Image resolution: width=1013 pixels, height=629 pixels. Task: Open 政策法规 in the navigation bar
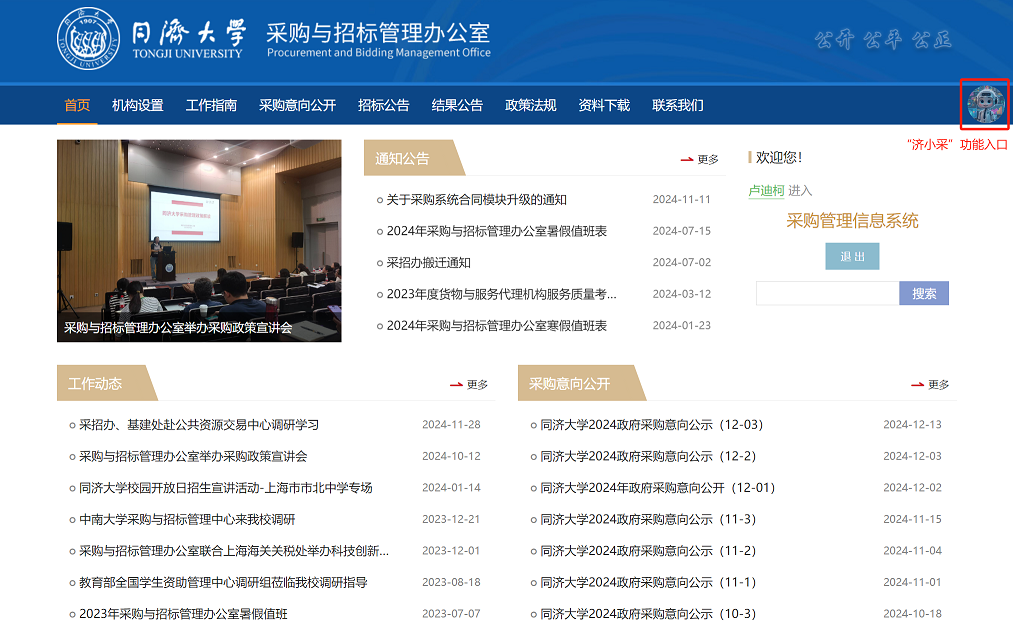(530, 105)
